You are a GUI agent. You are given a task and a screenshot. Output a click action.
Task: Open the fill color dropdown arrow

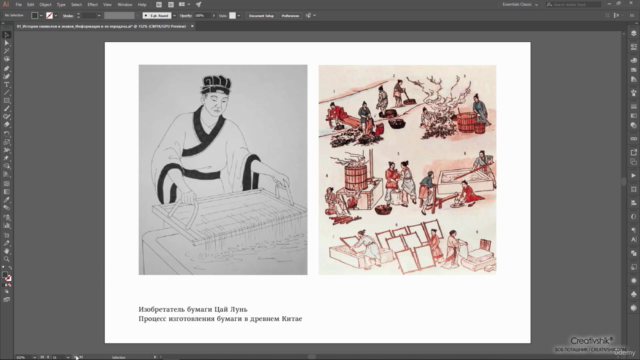point(41,16)
